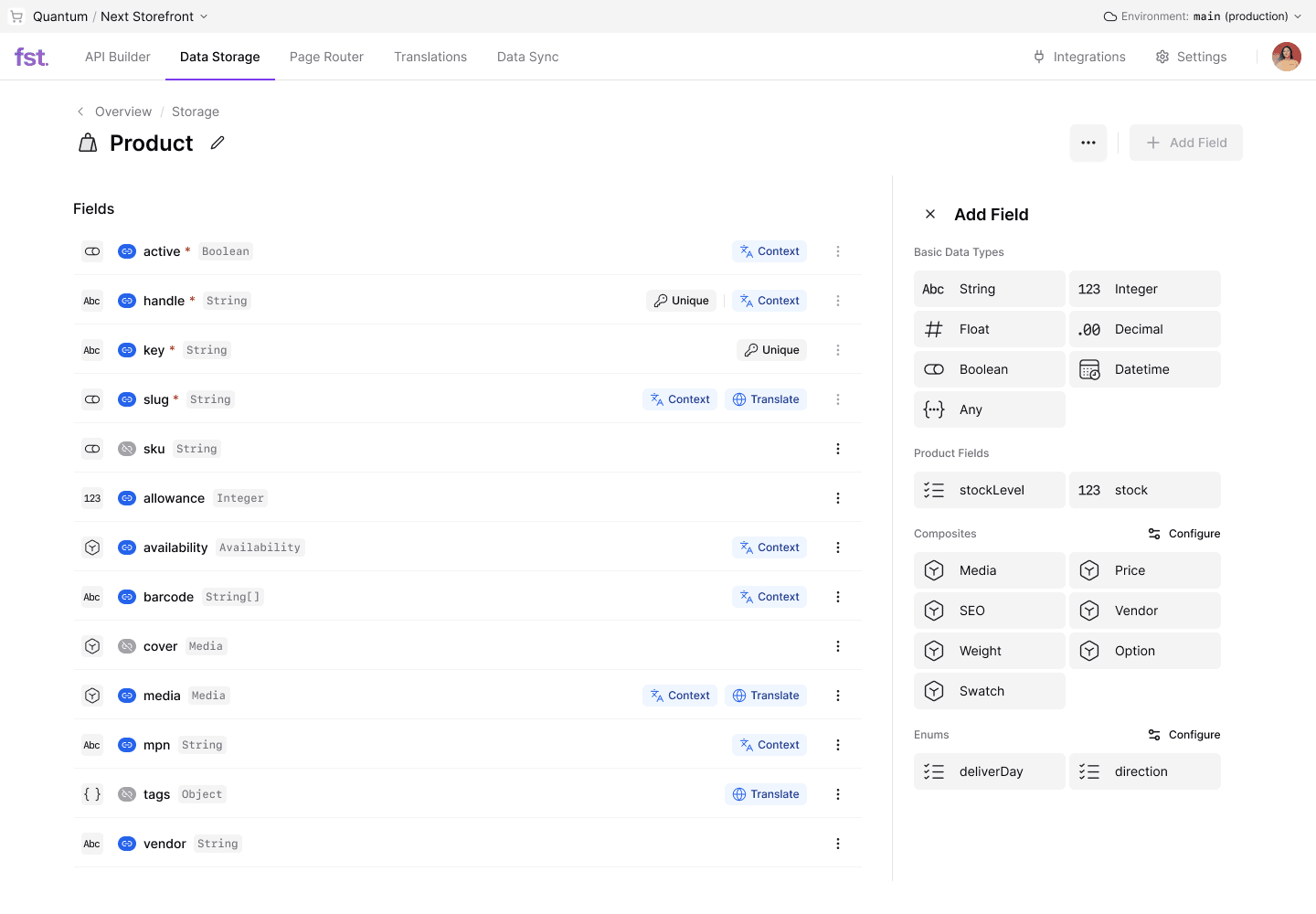Open vertical dots menu for availability field

pos(837,547)
